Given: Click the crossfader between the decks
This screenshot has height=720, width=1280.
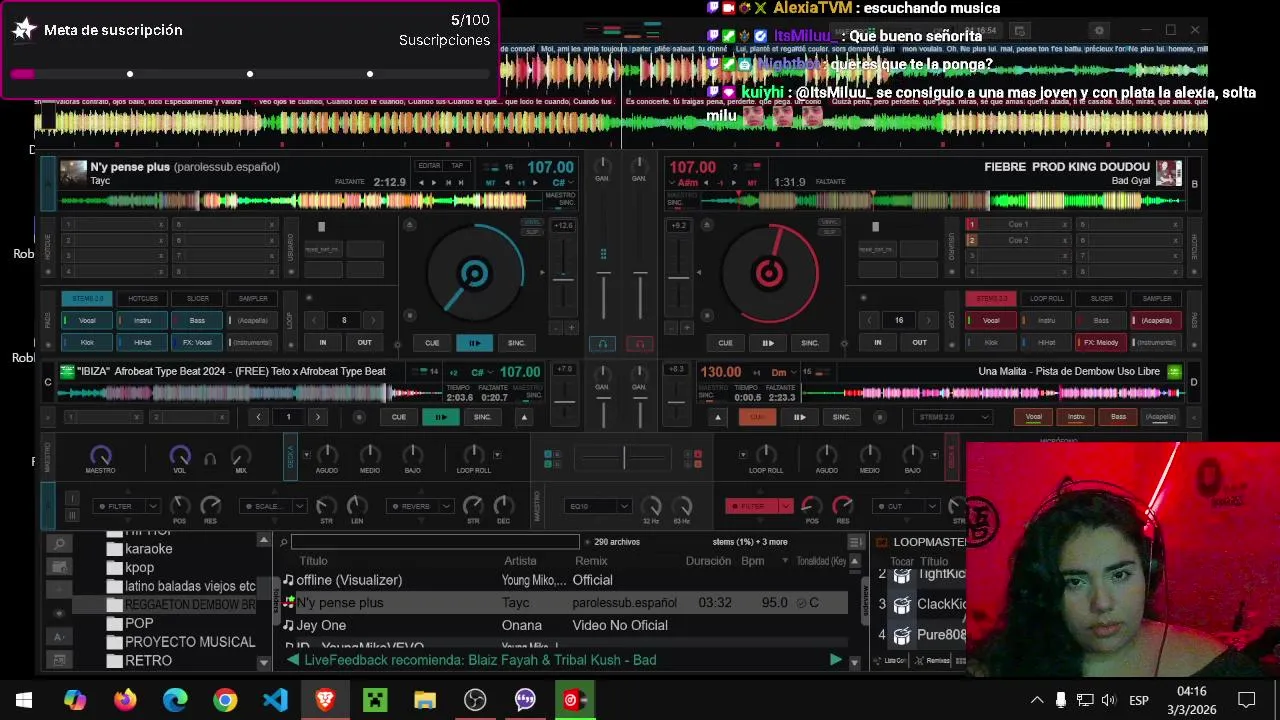Looking at the screenshot, I should click(x=624, y=458).
